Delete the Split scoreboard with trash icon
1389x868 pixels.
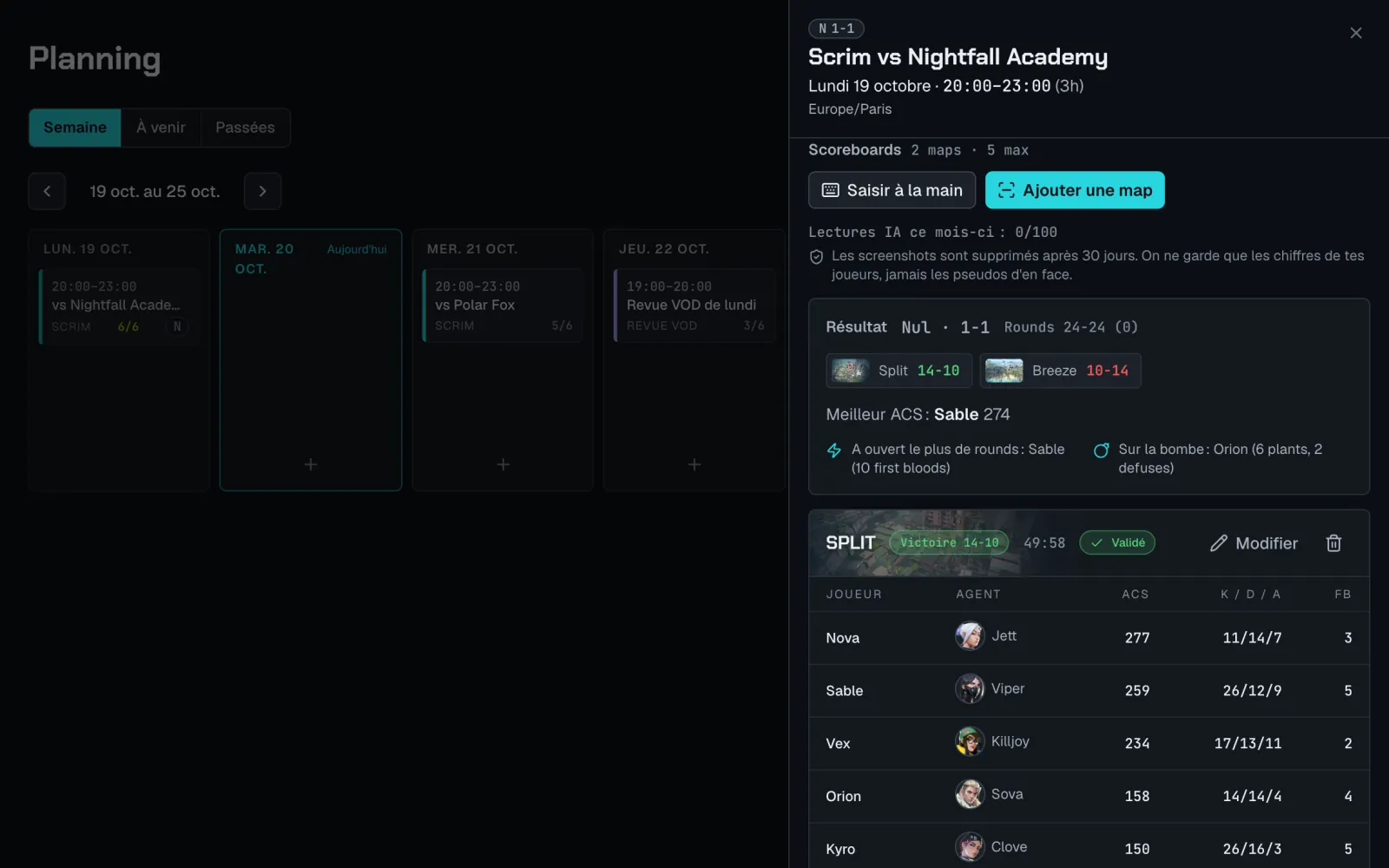(x=1333, y=543)
